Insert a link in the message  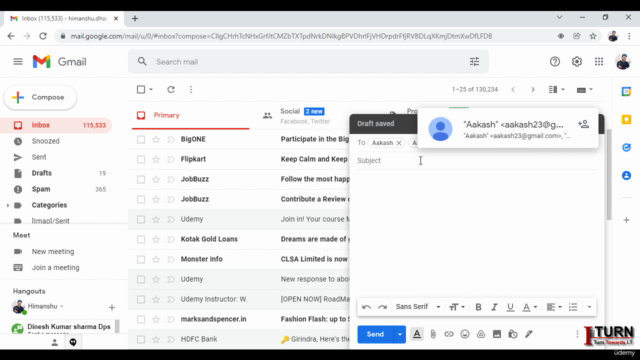449,334
